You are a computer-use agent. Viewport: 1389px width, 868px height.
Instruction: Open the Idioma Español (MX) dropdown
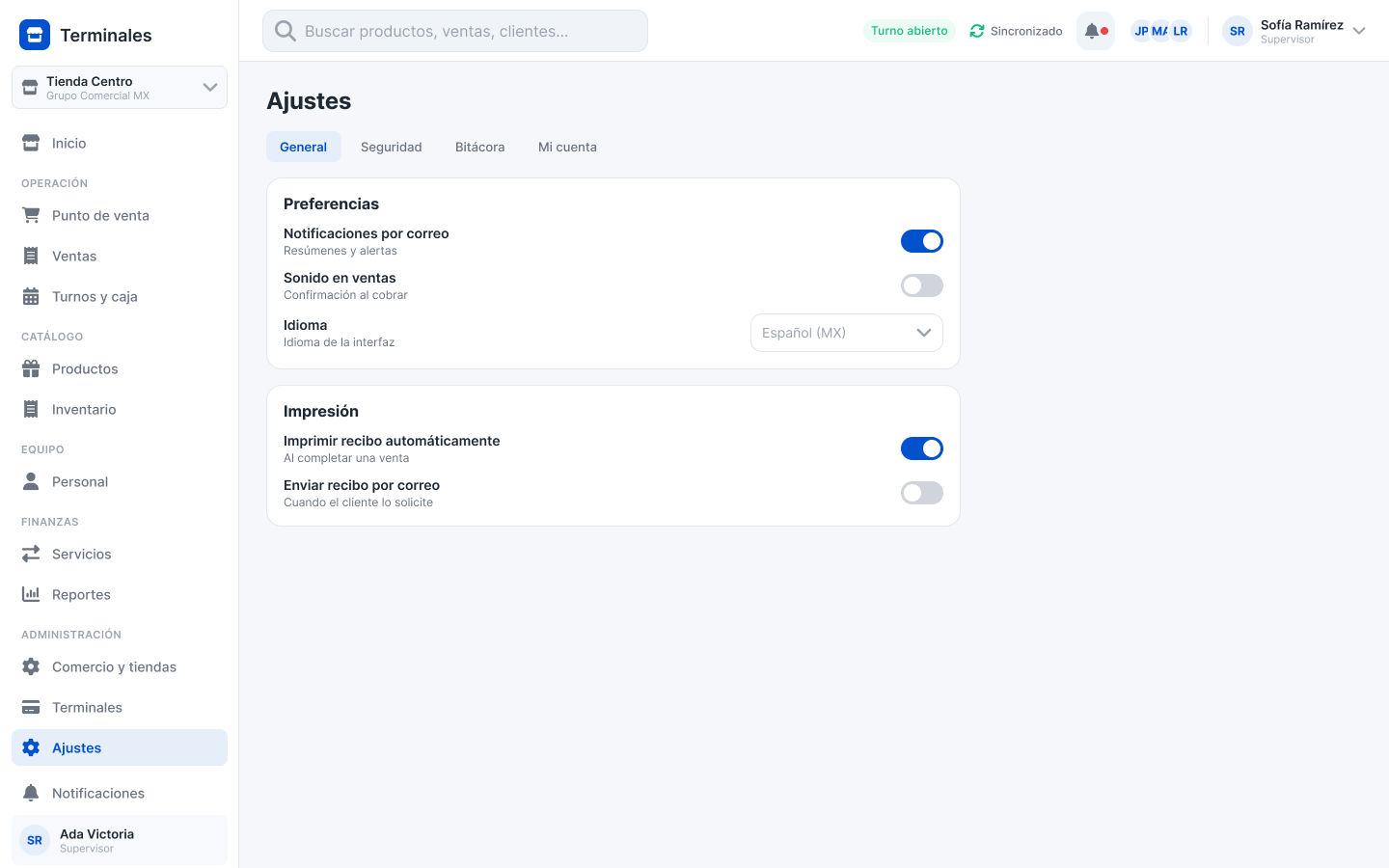point(847,333)
